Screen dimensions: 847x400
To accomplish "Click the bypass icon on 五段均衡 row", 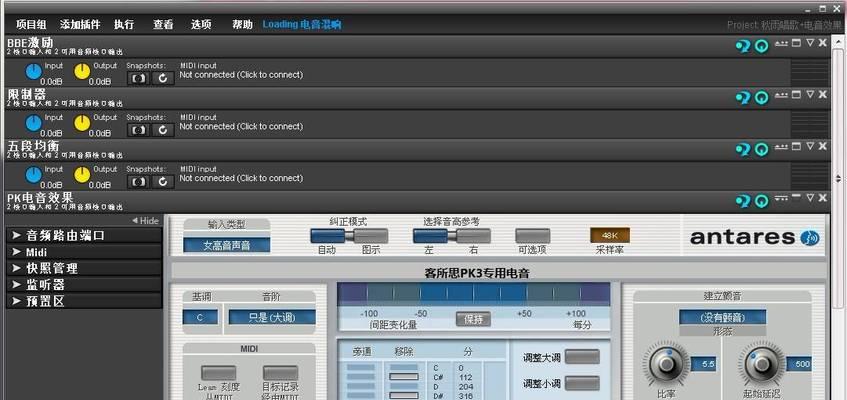I will click(743, 149).
